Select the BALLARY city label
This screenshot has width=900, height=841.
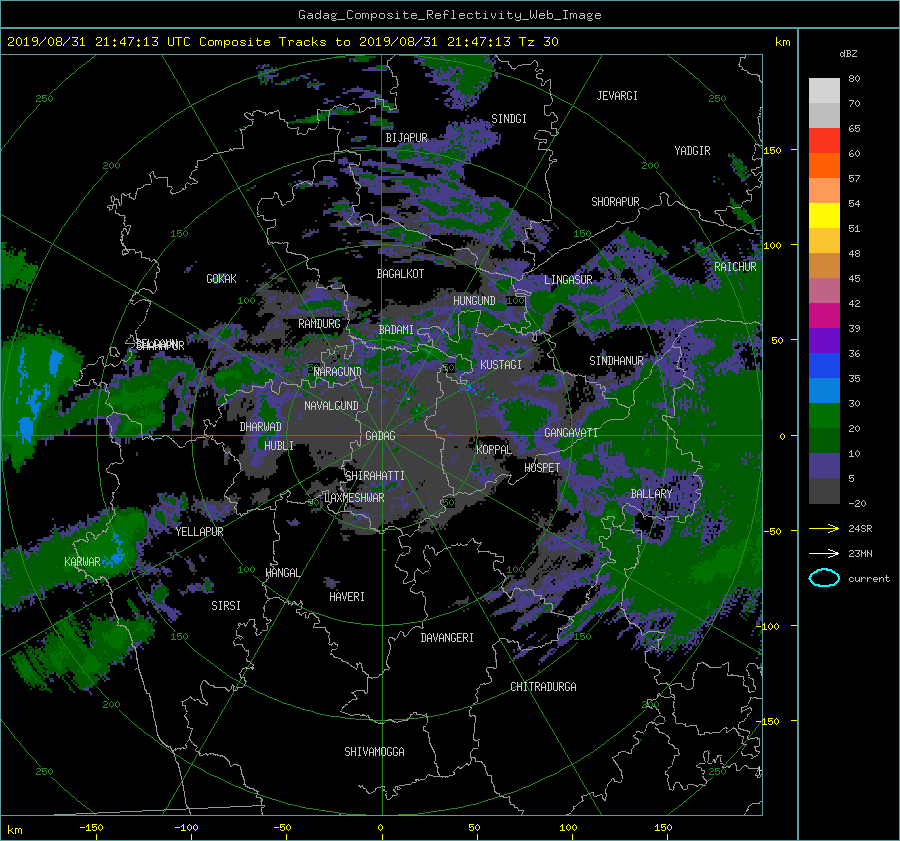coord(651,494)
